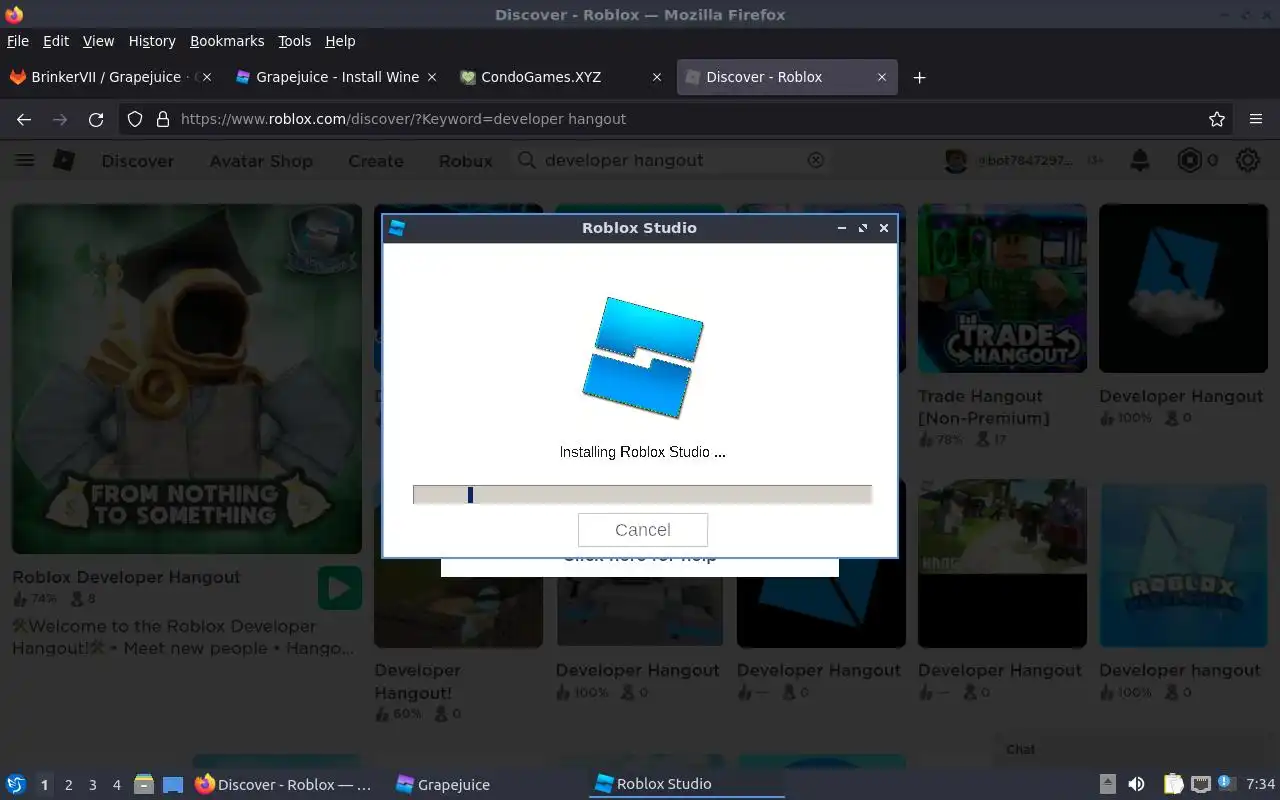Close the Discover - Roblox tab
Viewport: 1280px width, 800px height.
tap(882, 77)
